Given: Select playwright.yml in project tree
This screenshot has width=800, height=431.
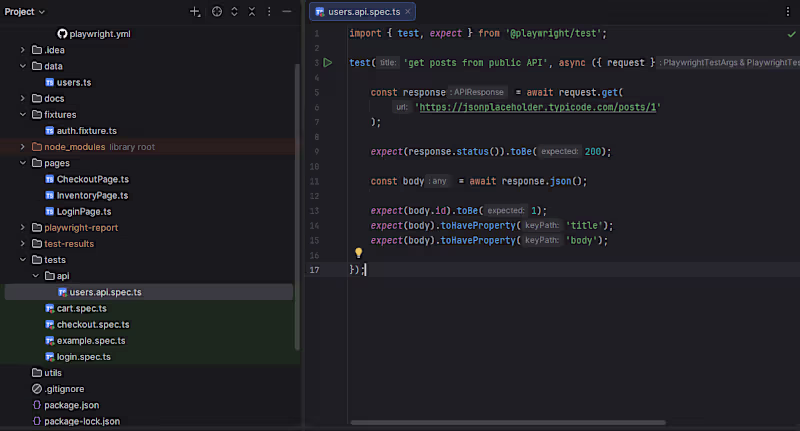Looking at the screenshot, I should coord(100,34).
